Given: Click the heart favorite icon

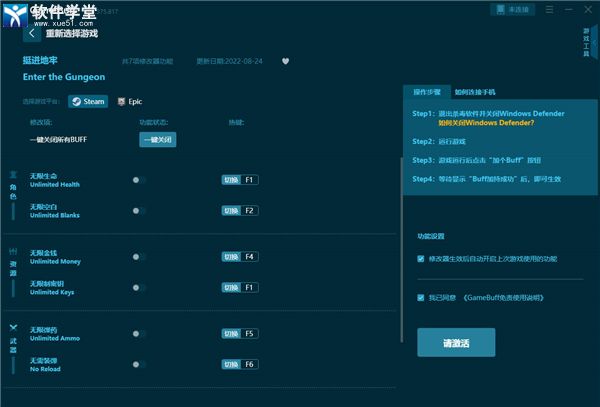Looking at the screenshot, I should click(x=285, y=61).
